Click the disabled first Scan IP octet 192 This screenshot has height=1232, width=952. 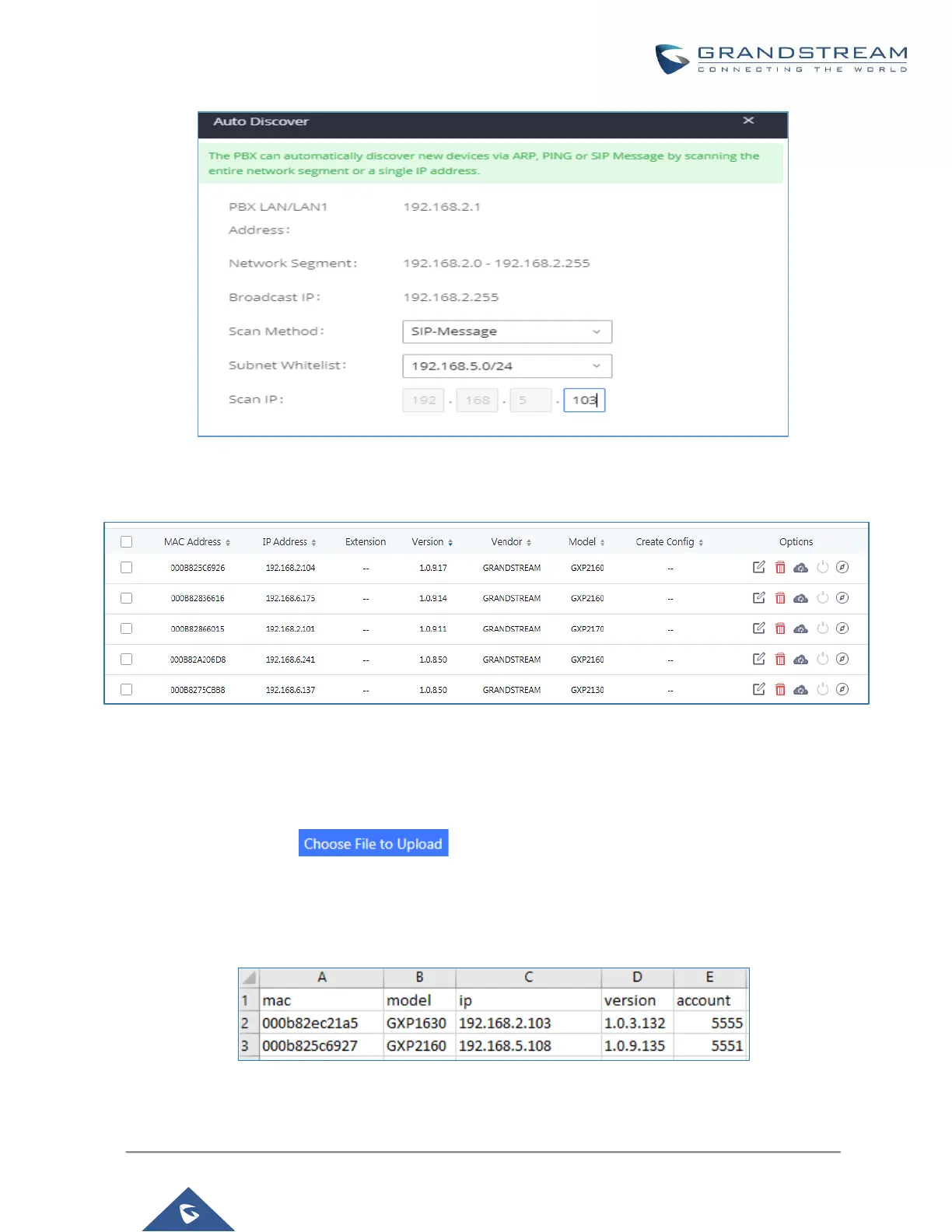click(x=423, y=401)
